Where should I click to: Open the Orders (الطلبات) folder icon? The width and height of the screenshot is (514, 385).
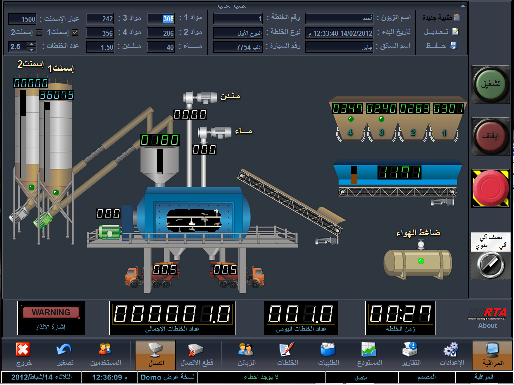(328, 355)
